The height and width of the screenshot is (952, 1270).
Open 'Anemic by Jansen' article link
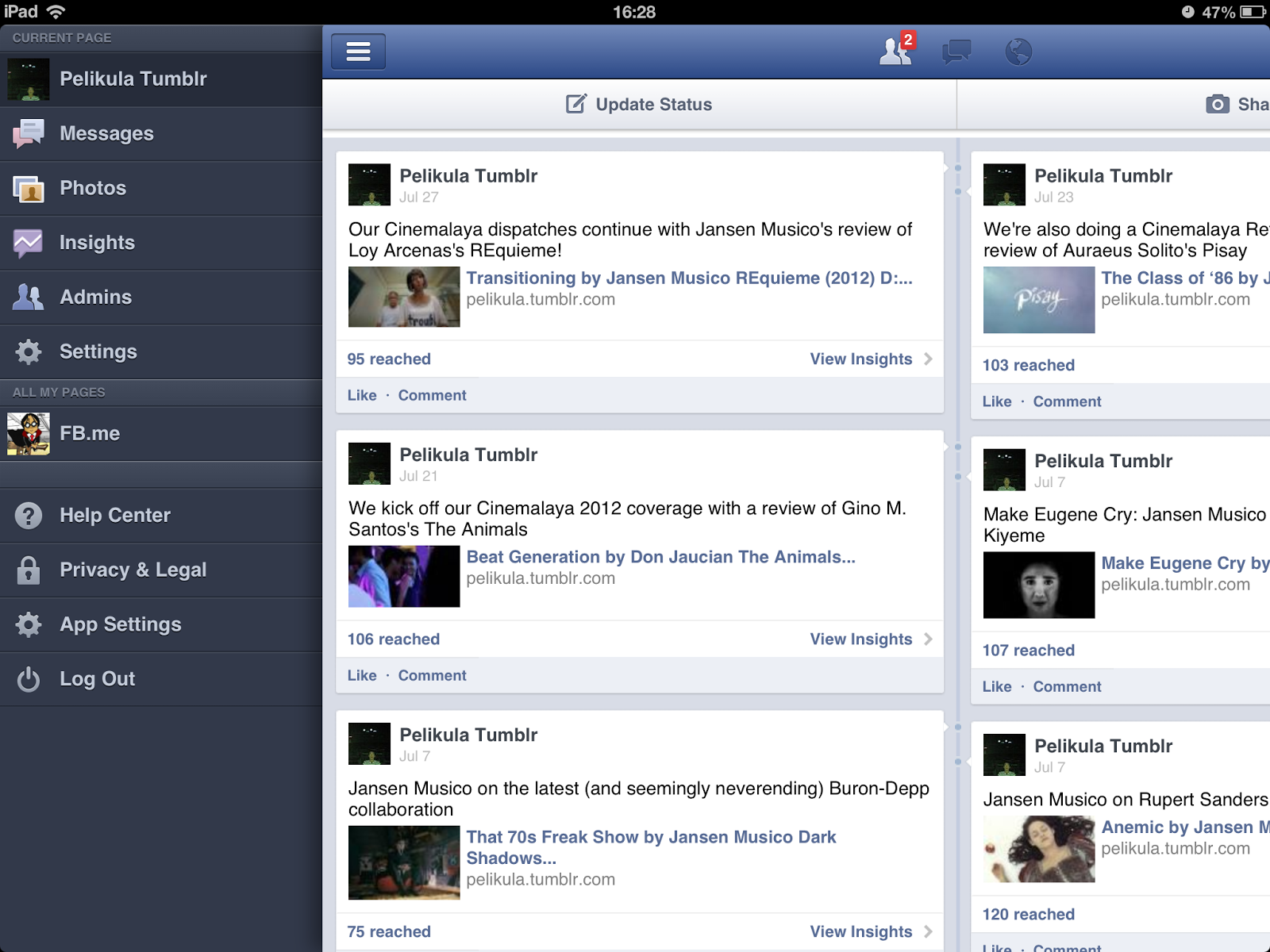pyautogui.click(x=1185, y=827)
